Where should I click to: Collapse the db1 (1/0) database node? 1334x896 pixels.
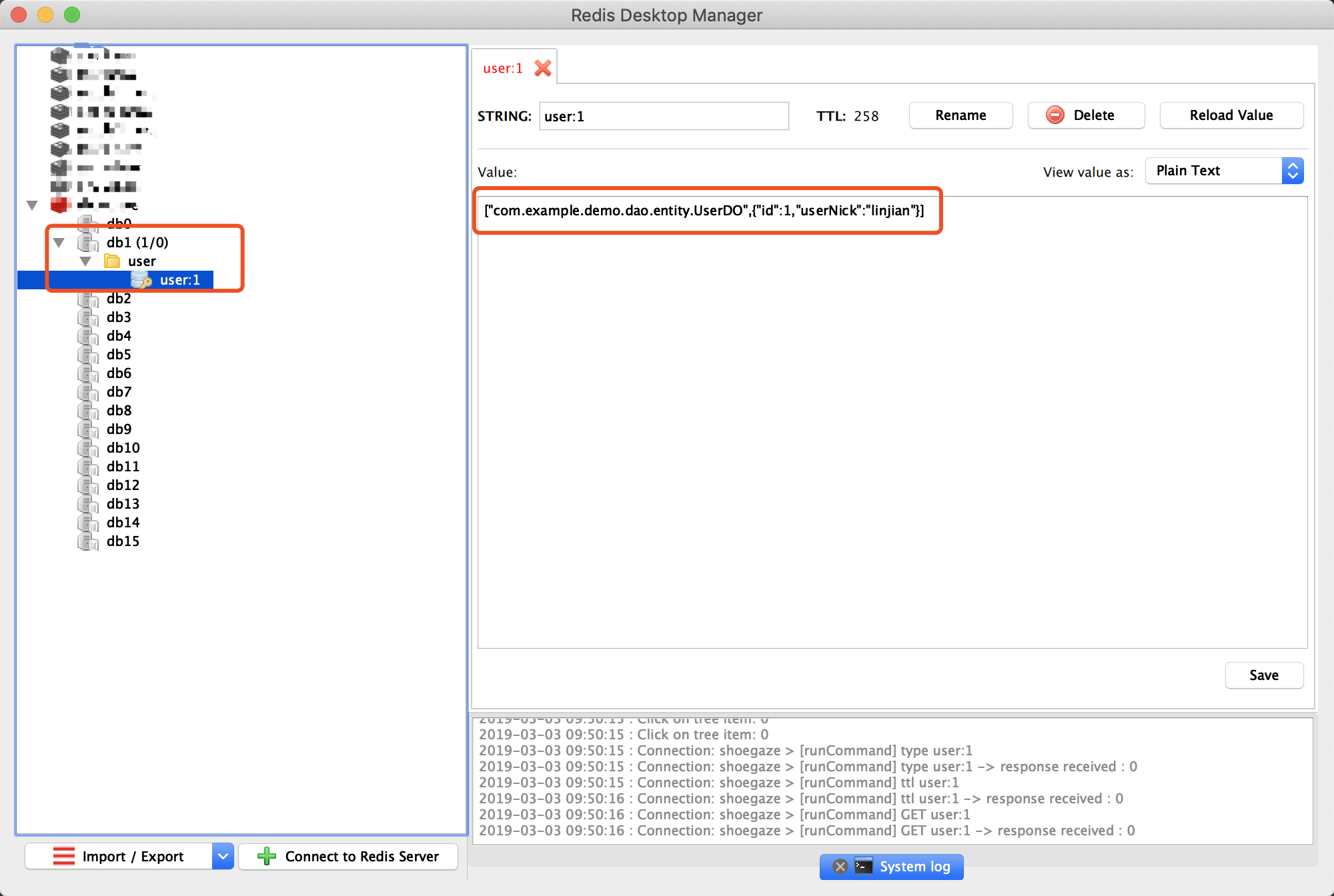(59, 243)
